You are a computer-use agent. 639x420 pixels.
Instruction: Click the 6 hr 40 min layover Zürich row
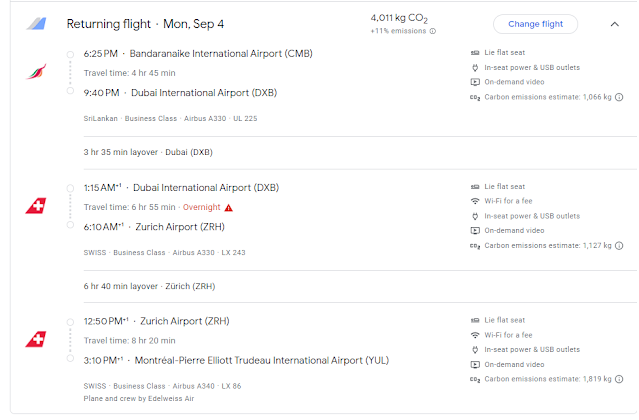(x=147, y=286)
